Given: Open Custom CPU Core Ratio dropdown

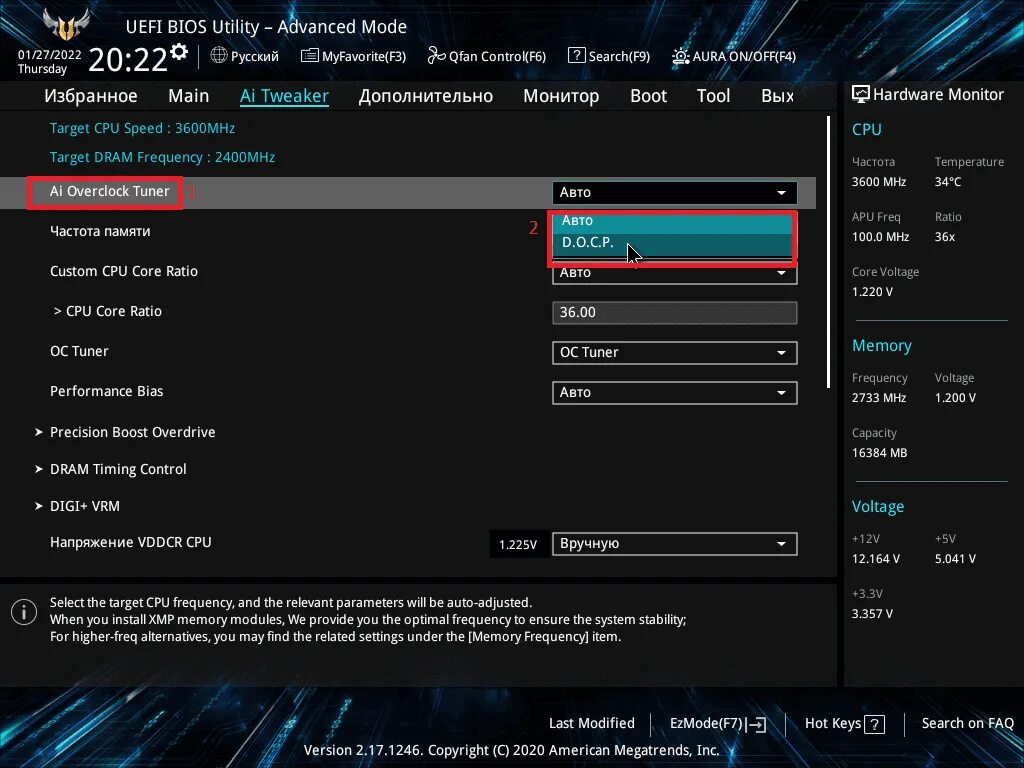Looking at the screenshot, I should 675,274.
